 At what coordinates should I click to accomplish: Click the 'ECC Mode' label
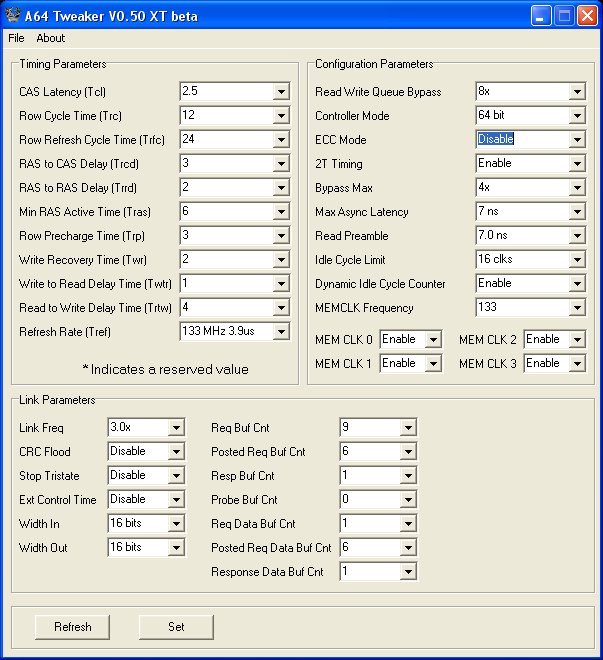pyautogui.click(x=340, y=140)
